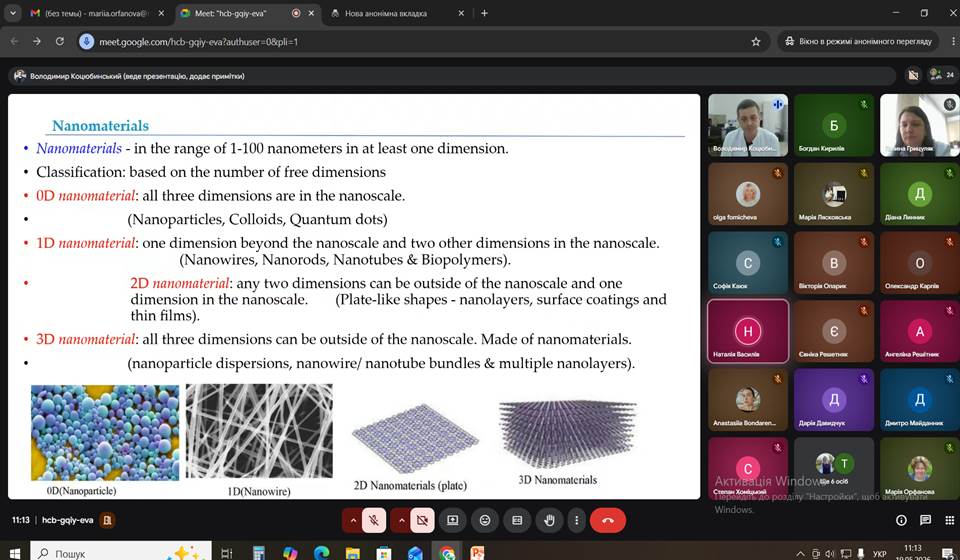Select Софія Кавюк participant tile
Viewport: 960px width, 560px height.
click(x=748, y=263)
